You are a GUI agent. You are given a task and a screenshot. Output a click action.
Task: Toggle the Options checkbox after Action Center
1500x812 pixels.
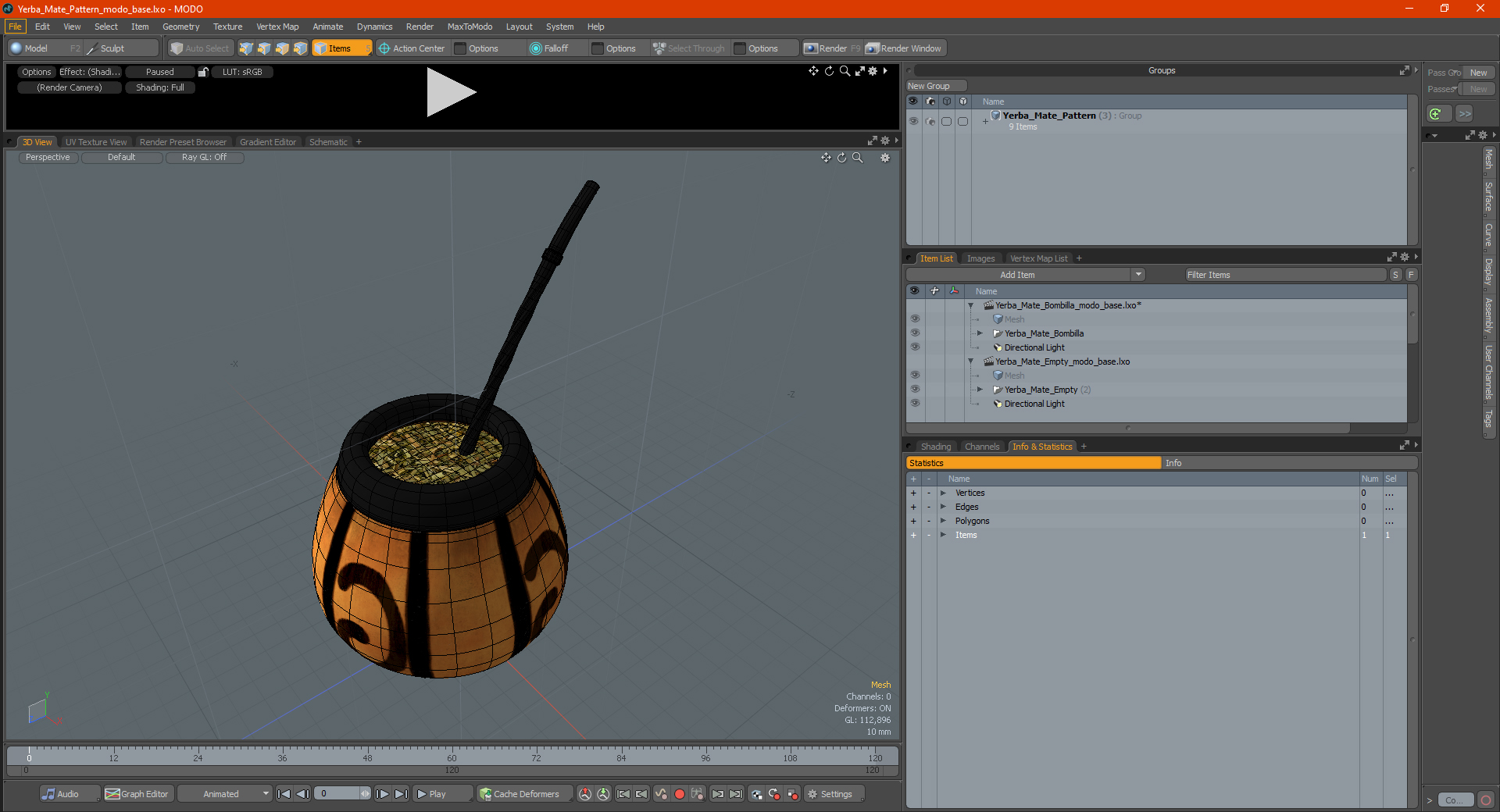461,48
